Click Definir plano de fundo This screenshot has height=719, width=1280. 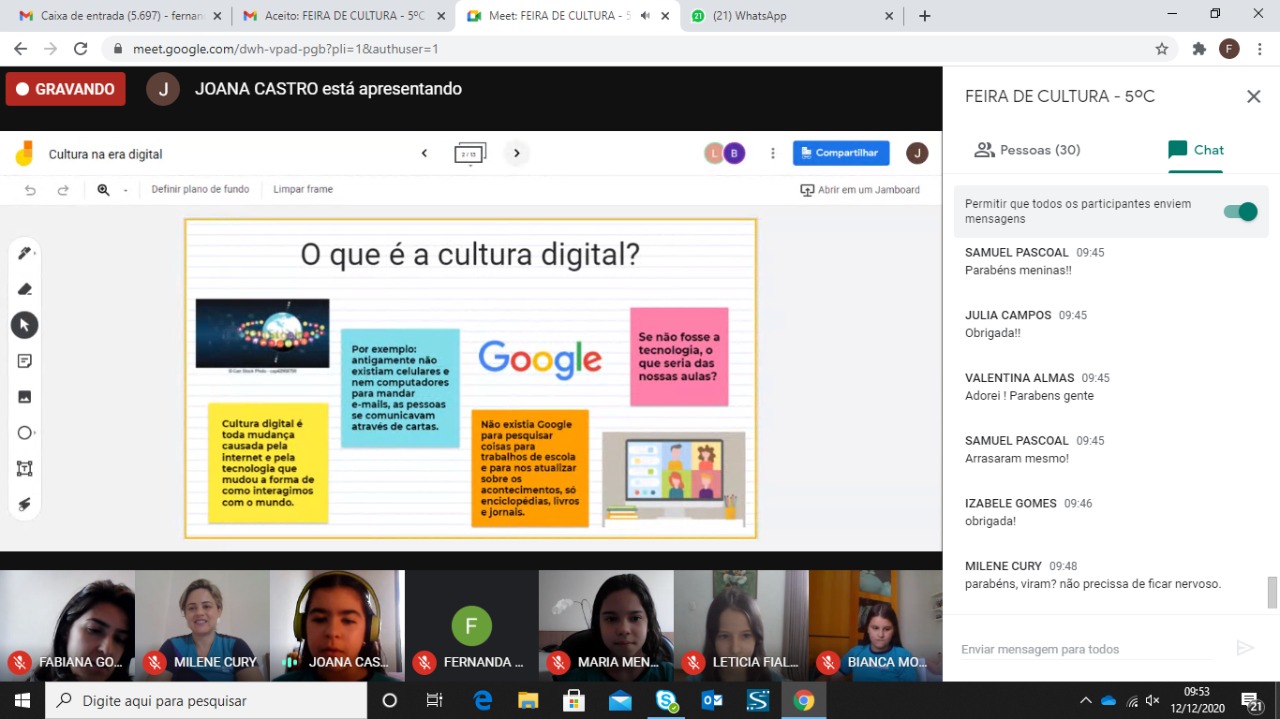tap(200, 189)
